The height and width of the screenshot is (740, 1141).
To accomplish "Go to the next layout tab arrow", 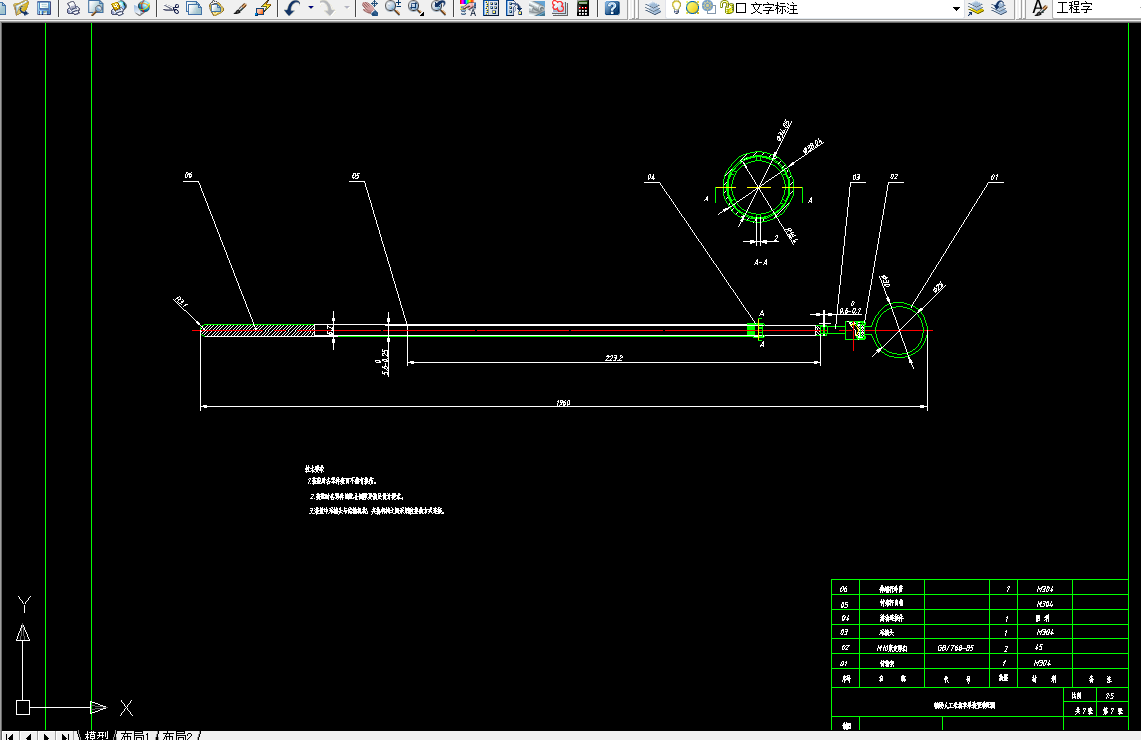I will coord(47,736).
